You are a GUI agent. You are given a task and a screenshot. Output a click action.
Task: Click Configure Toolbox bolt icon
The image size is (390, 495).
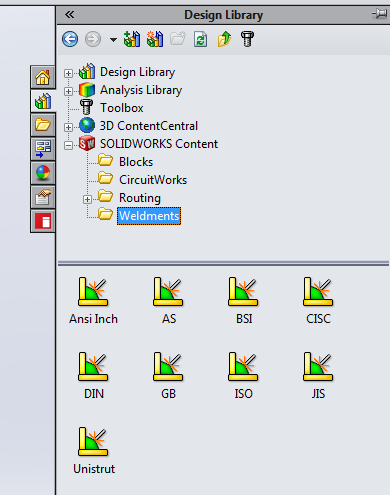[x=247, y=39]
